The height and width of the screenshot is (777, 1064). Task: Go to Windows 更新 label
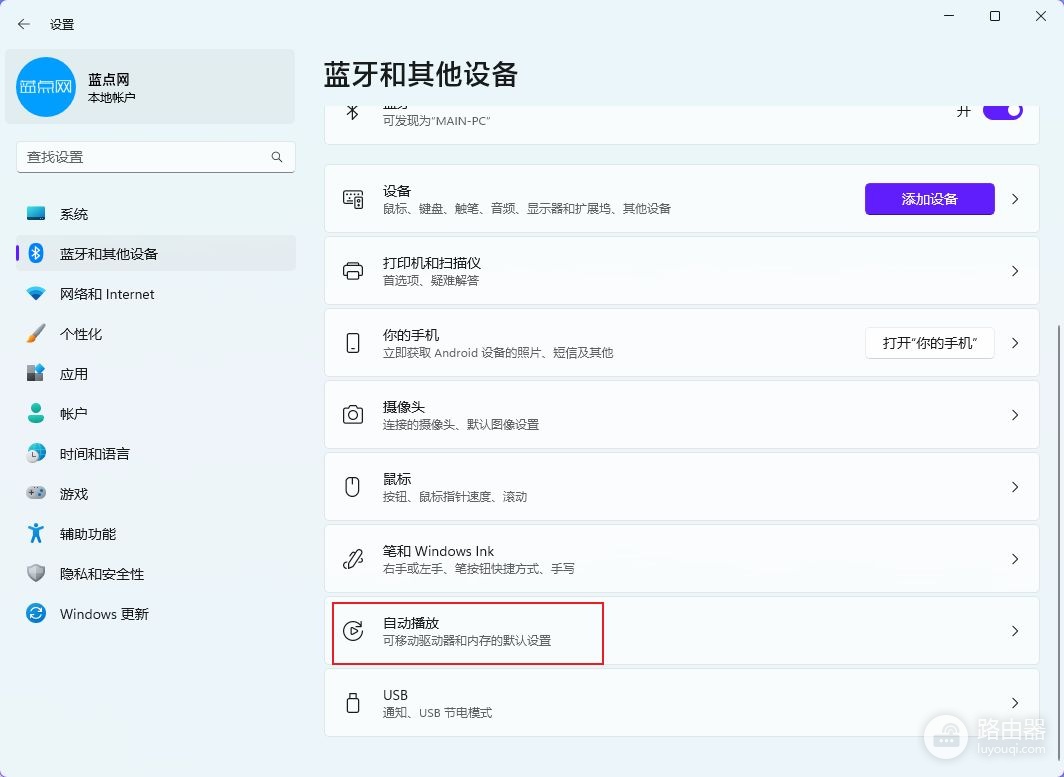coord(104,613)
